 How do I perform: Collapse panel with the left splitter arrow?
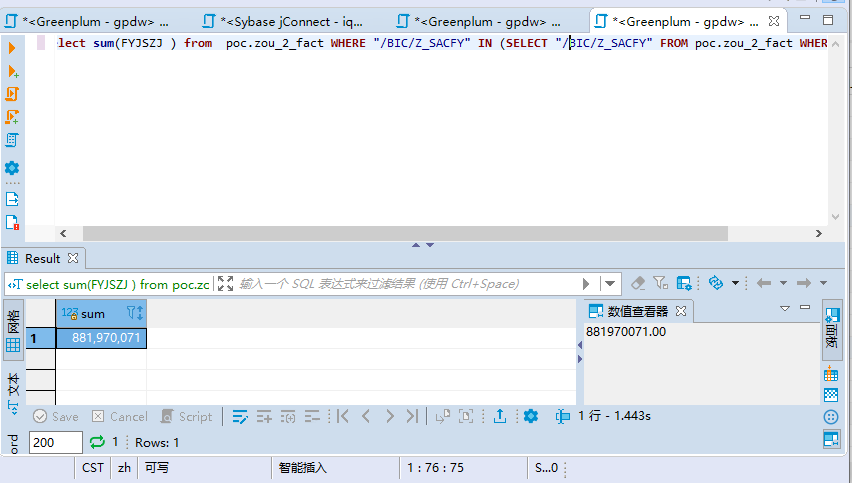click(x=580, y=345)
